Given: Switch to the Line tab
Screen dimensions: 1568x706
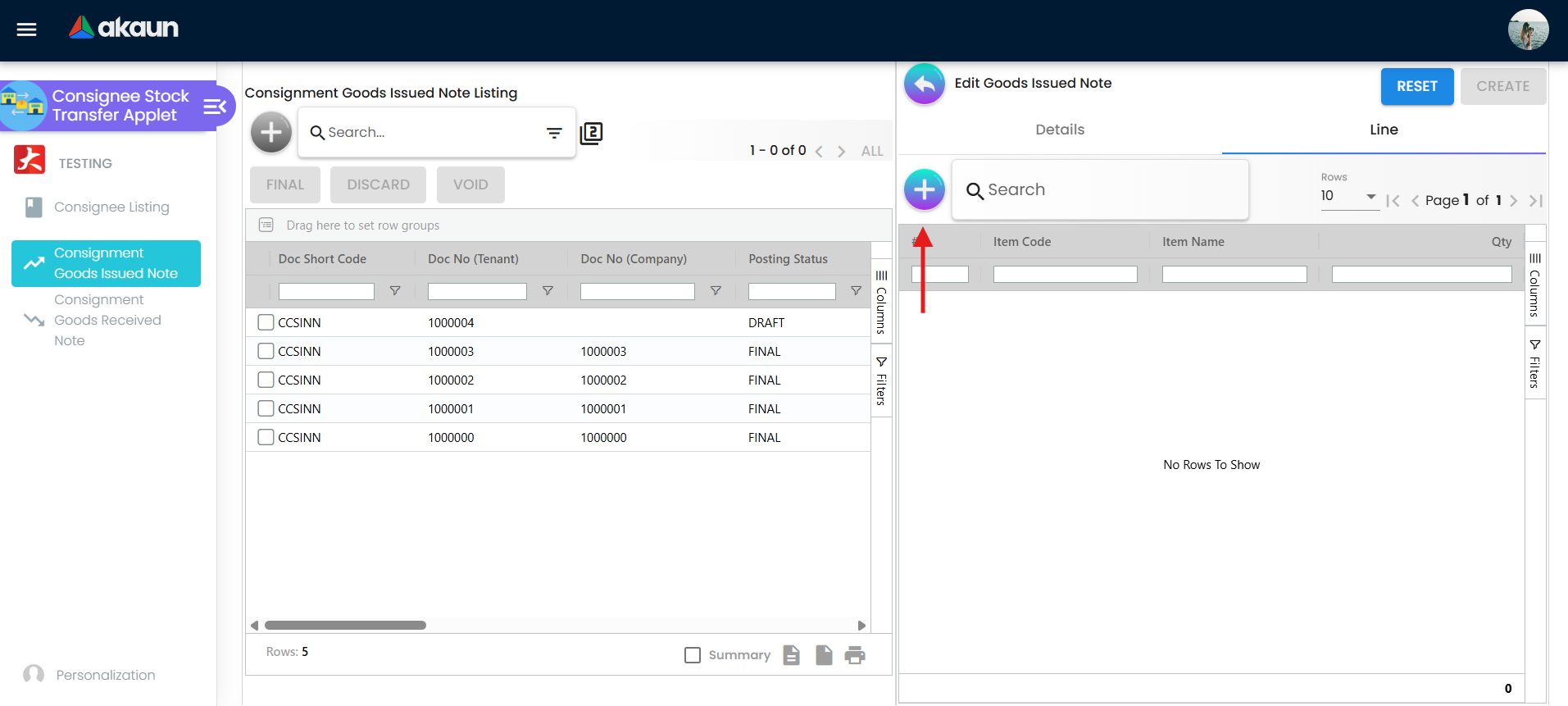Looking at the screenshot, I should 1384,130.
